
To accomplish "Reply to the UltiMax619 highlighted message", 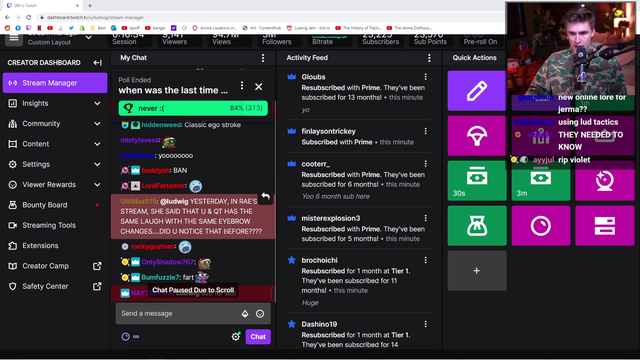I will click(266, 197).
